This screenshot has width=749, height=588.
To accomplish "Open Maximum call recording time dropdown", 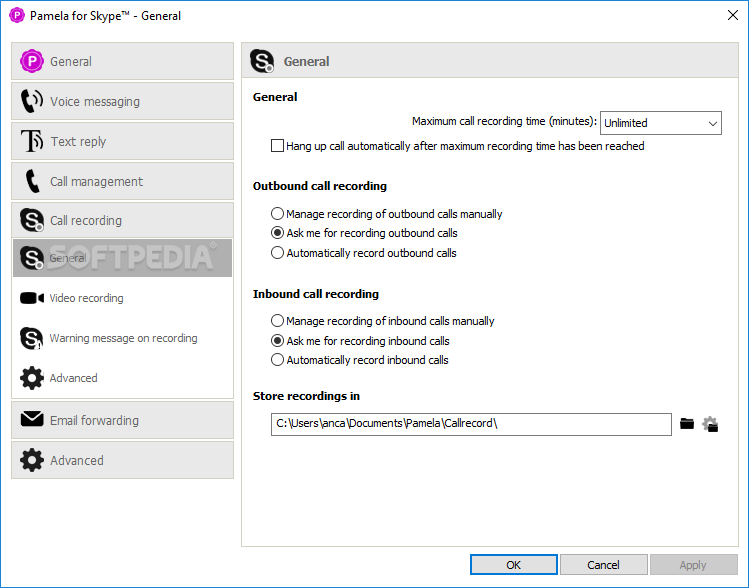I will pos(661,123).
